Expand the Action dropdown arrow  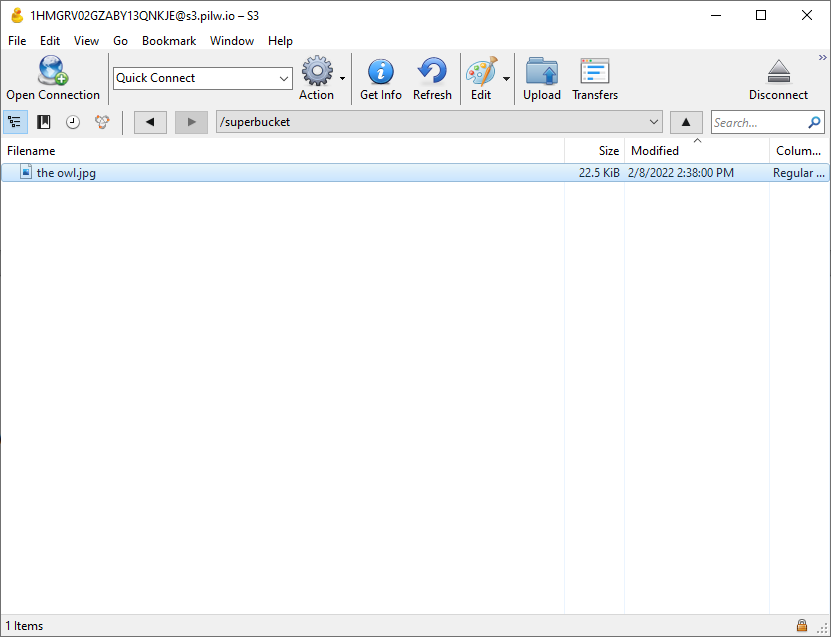pyautogui.click(x=342, y=78)
